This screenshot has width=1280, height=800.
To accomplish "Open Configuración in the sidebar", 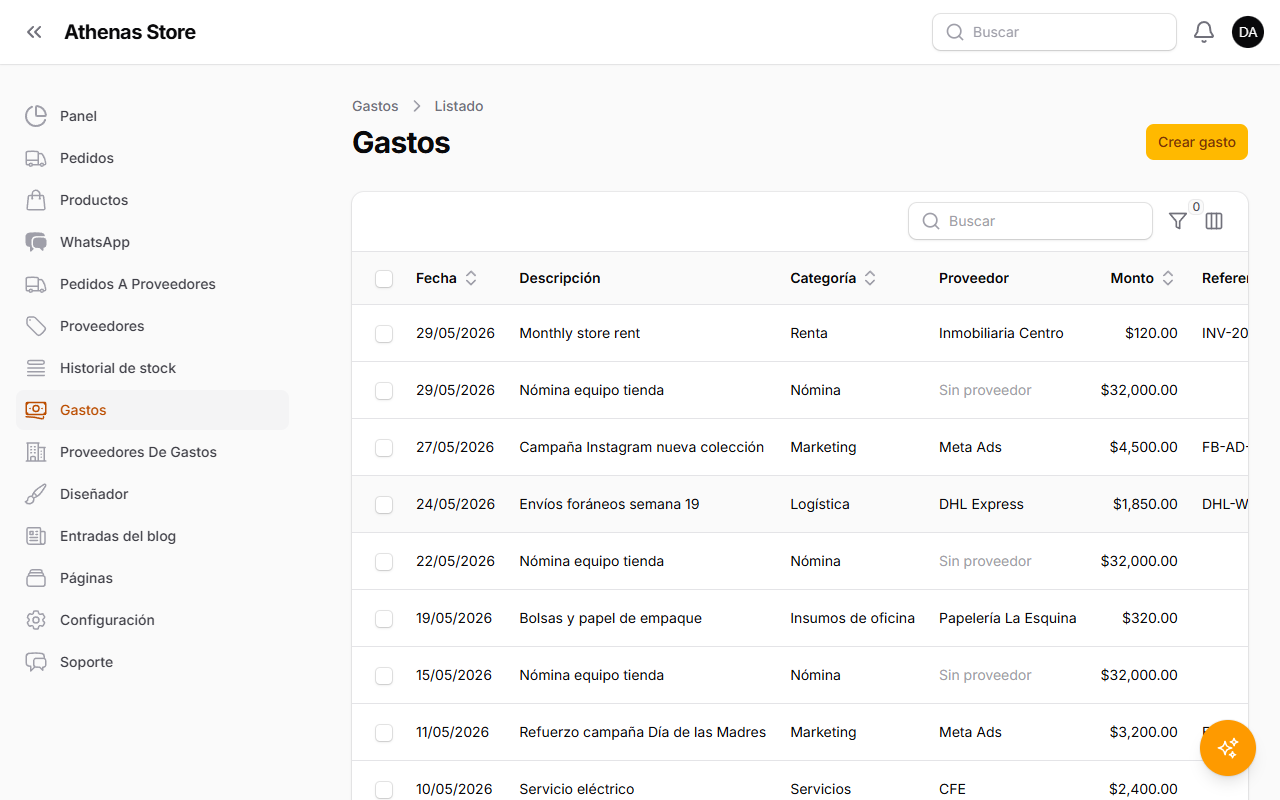I will click(x=152, y=620).
